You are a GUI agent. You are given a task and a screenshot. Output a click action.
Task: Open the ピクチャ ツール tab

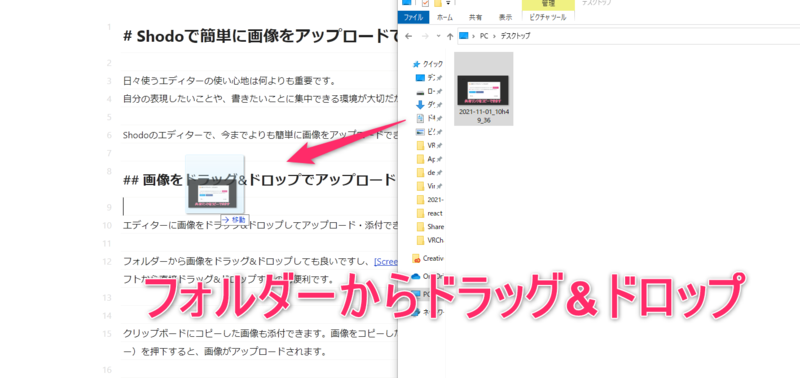[548, 17]
